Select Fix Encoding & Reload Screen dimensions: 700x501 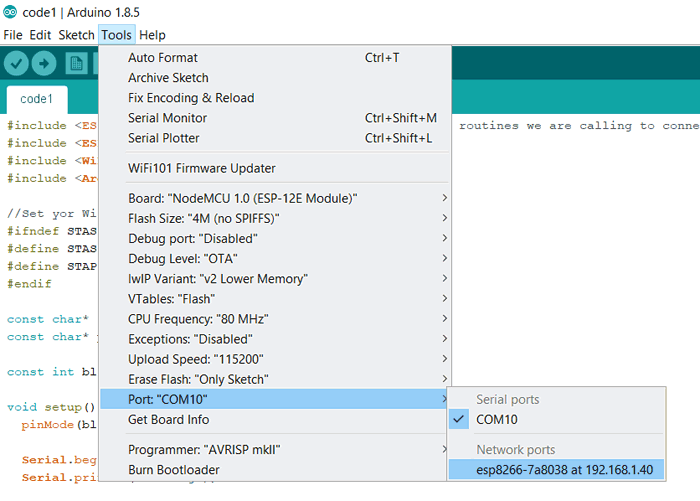[275, 98]
